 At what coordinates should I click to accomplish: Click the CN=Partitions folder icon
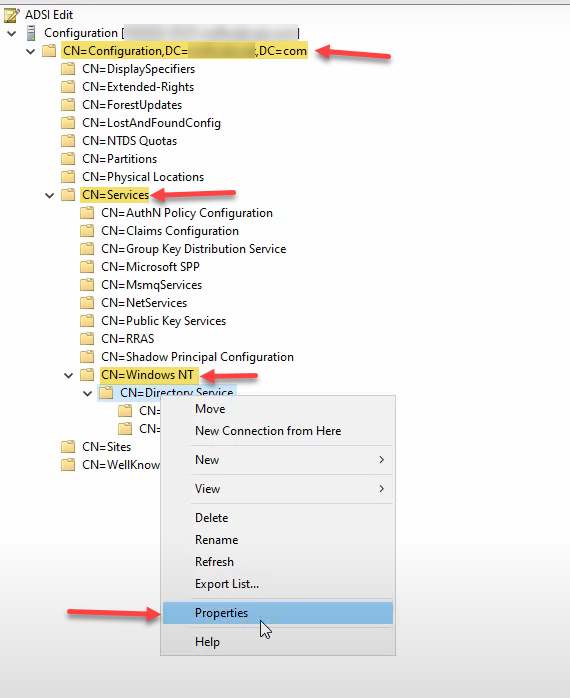pos(68,159)
